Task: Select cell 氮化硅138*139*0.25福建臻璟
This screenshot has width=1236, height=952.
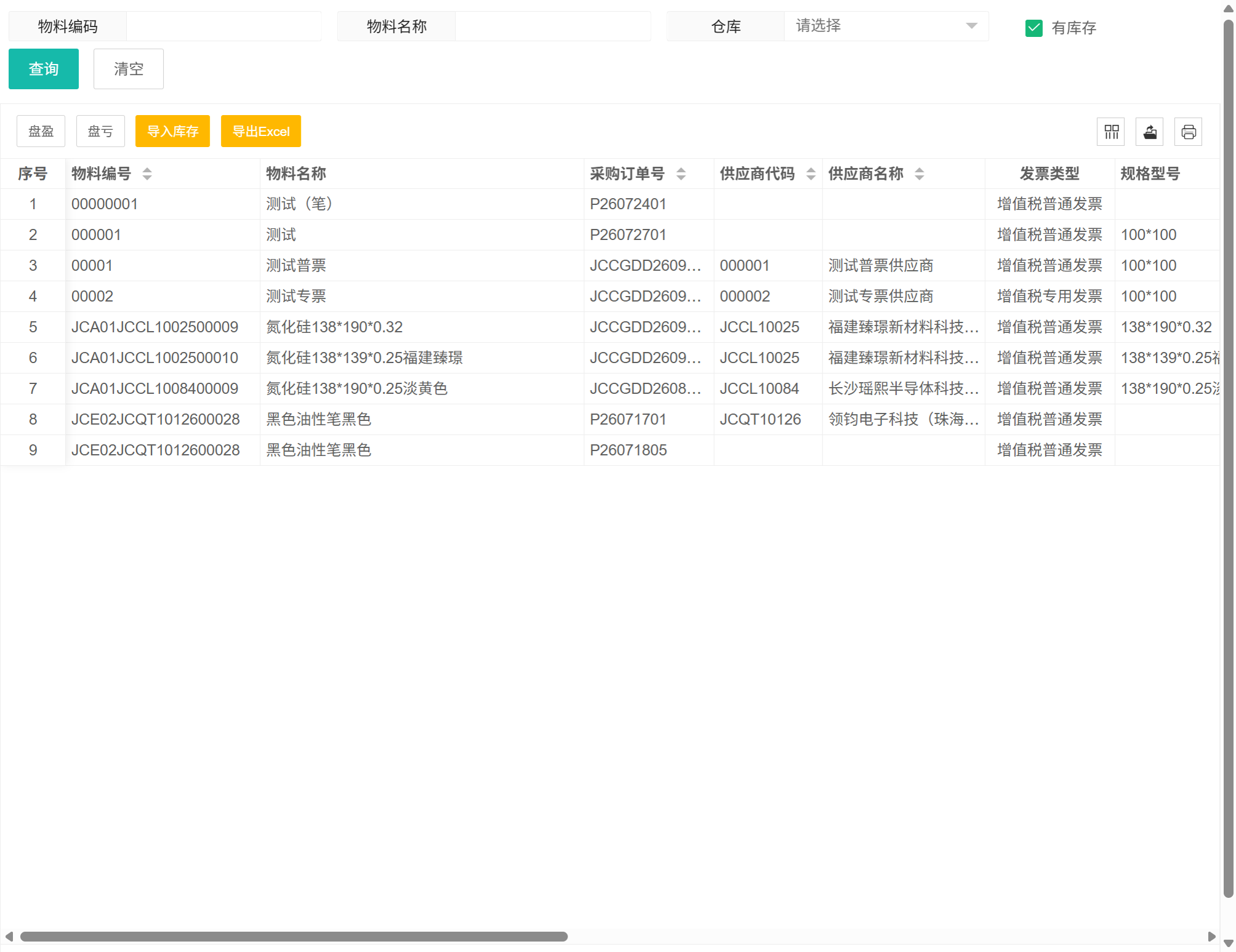Action: click(422, 358)
